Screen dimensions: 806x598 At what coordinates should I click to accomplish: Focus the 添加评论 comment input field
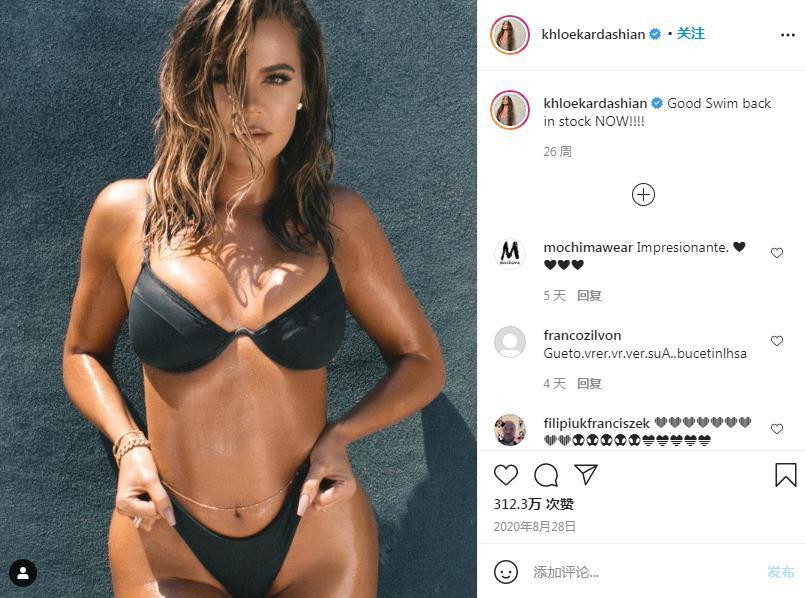click(x=645, y=572)
